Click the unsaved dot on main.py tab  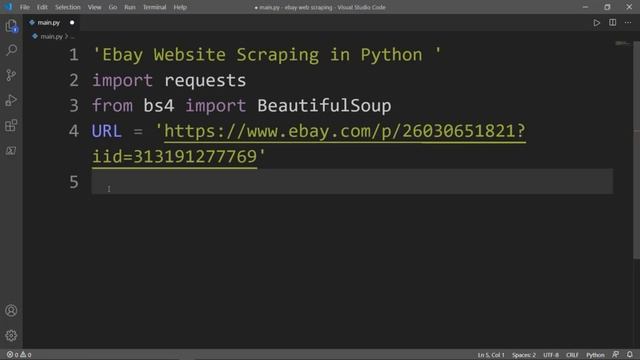pos(72,23)
